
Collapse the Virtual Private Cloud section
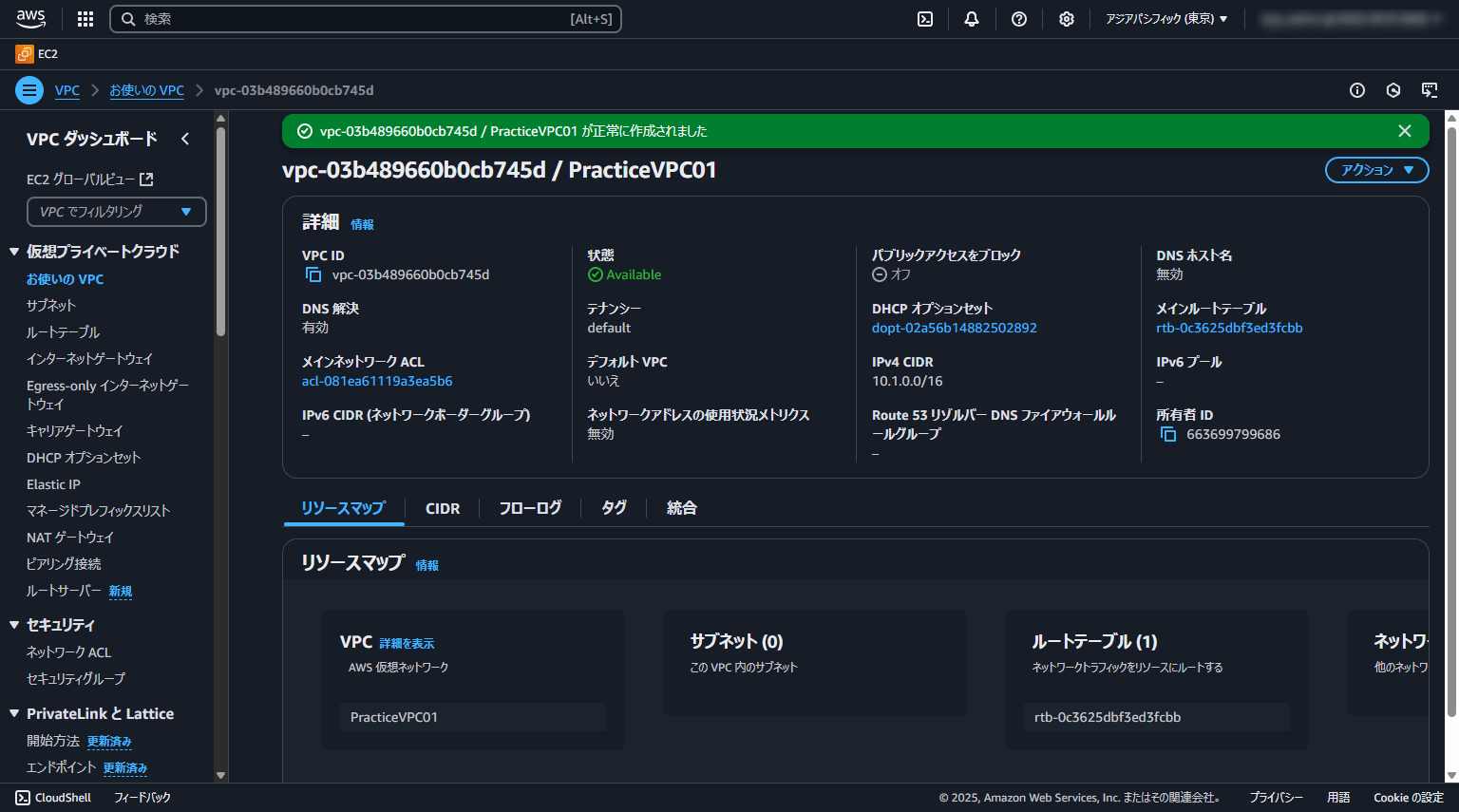(14, 252)
